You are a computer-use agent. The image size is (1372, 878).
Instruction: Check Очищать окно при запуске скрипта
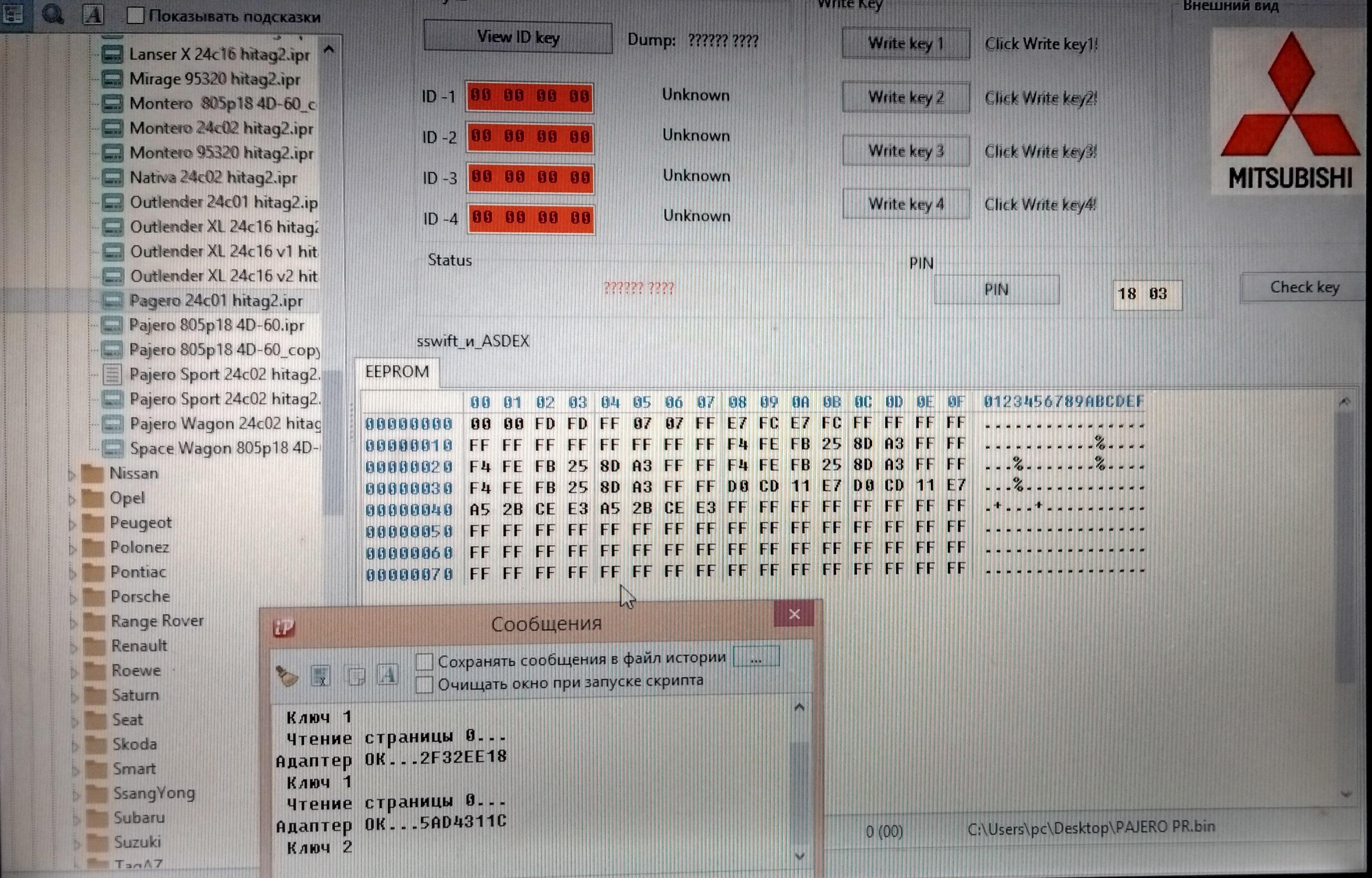click(425, 683)
